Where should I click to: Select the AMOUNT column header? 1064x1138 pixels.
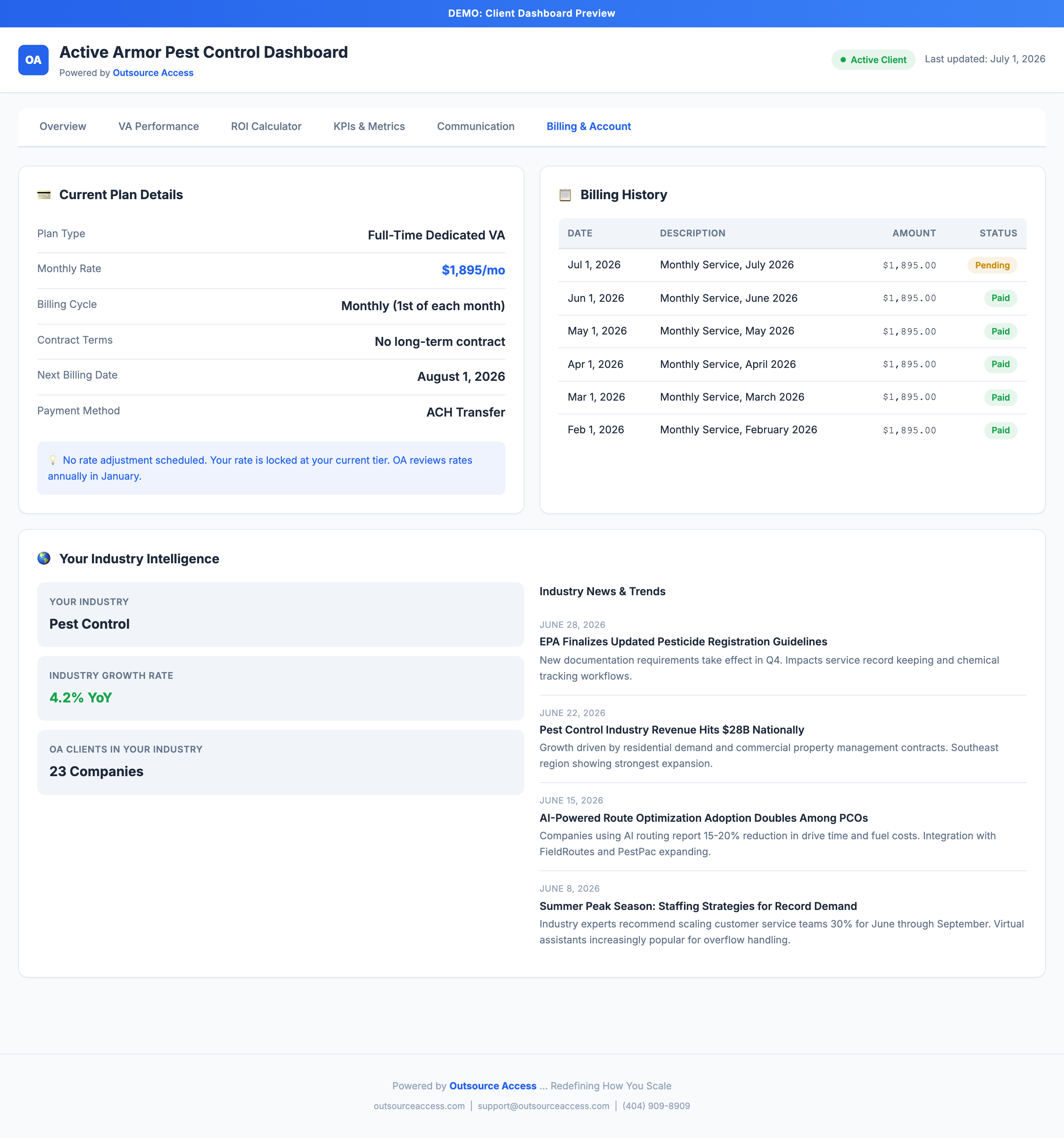[914, 233]
